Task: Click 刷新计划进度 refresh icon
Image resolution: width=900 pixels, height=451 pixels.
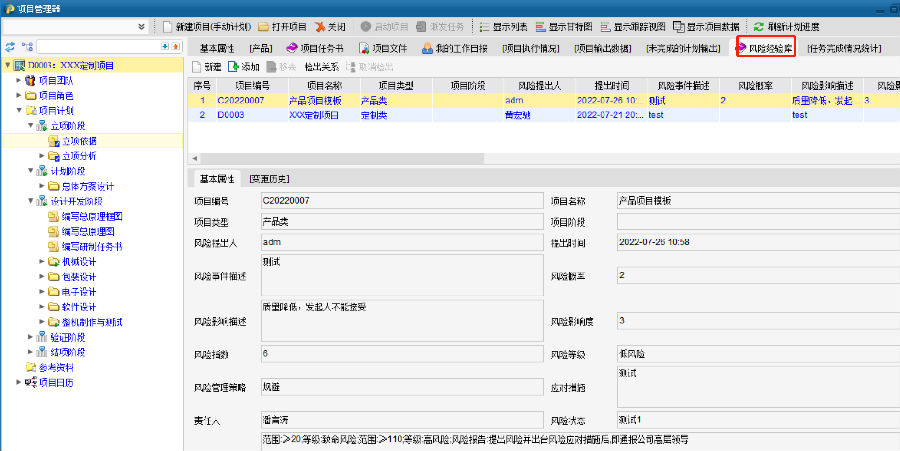Action: tap(759, 27)
